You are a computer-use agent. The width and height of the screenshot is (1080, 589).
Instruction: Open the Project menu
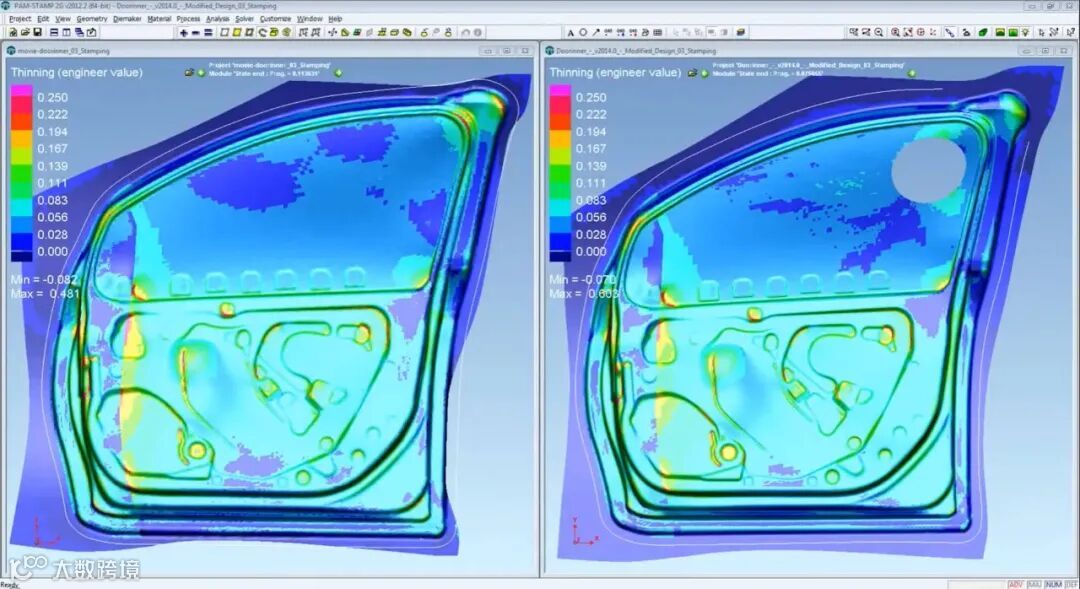19,19
